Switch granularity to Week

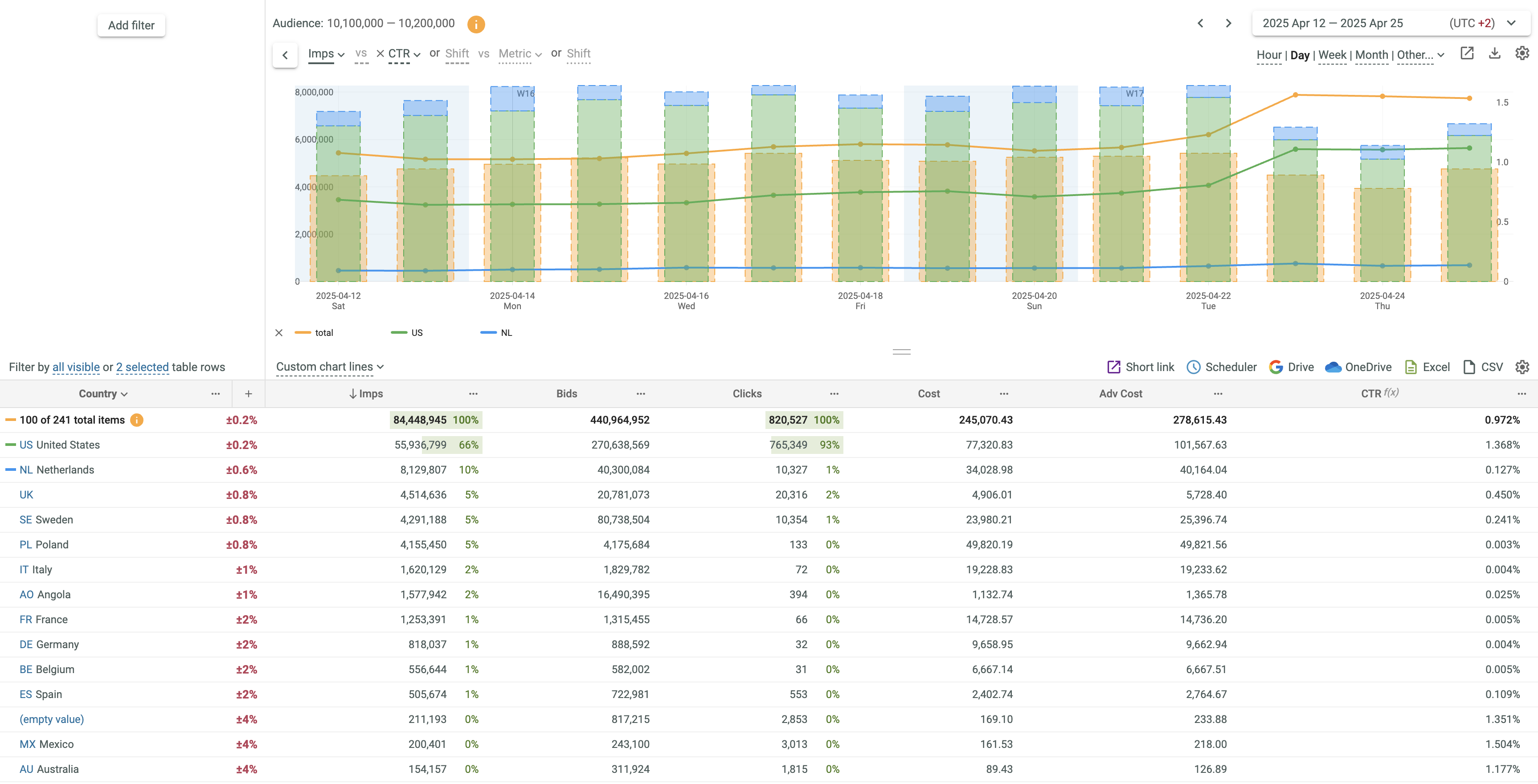1332,55
